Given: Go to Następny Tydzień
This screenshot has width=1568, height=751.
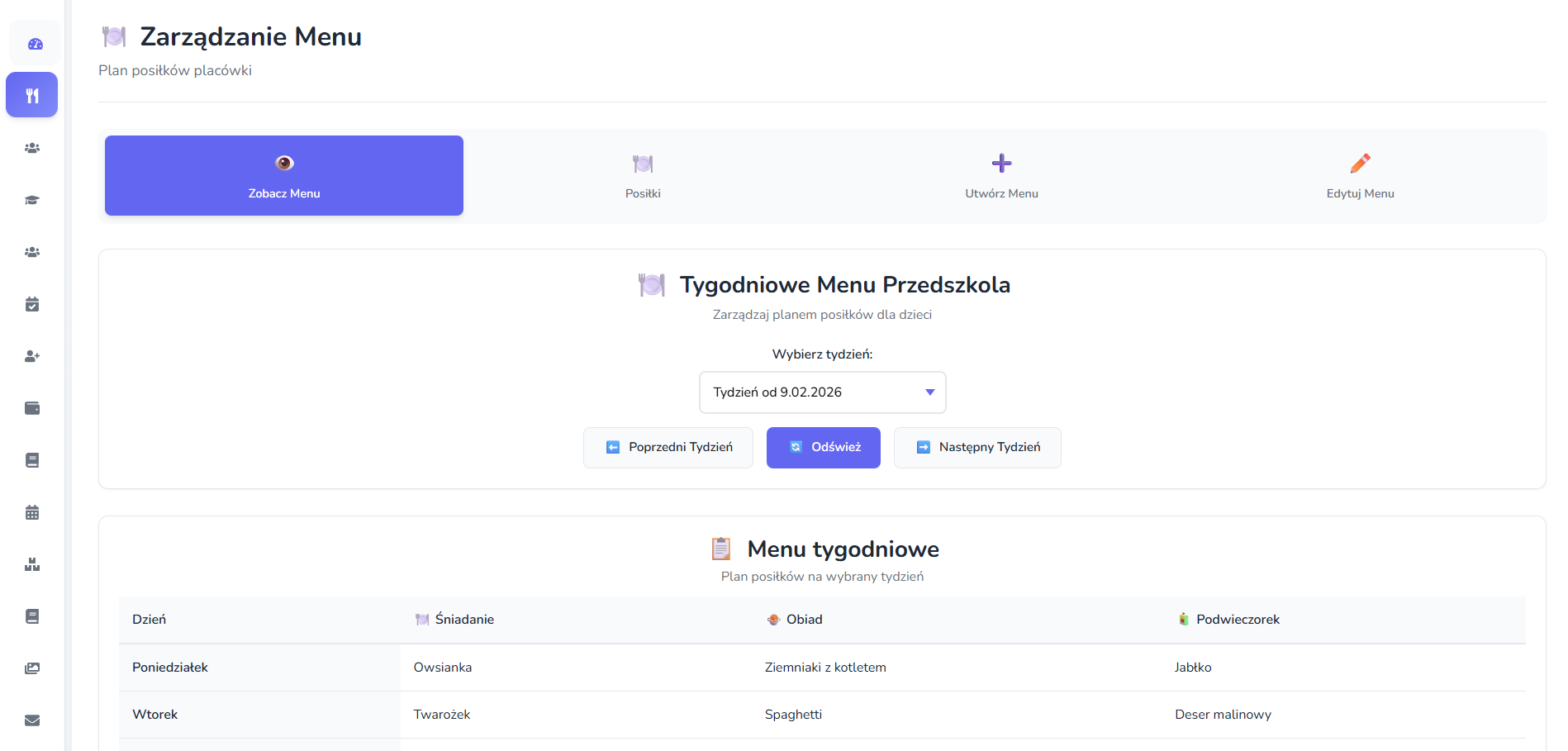Looking at the screenshot, I should point(977,448).
